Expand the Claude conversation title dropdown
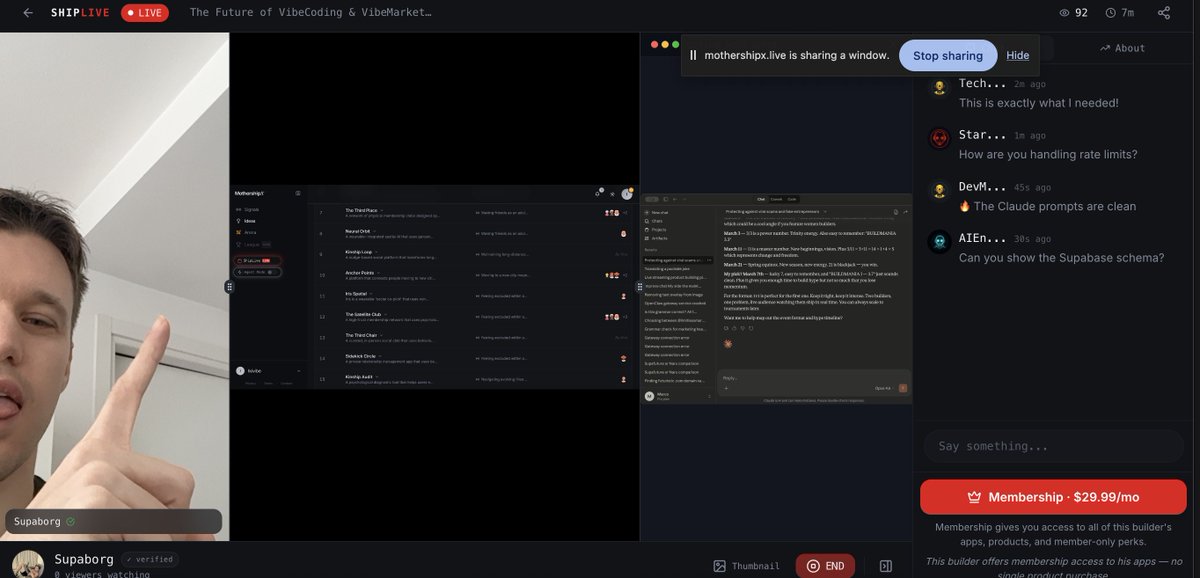This screenshot has height=578, width=1200. (825, 212)
